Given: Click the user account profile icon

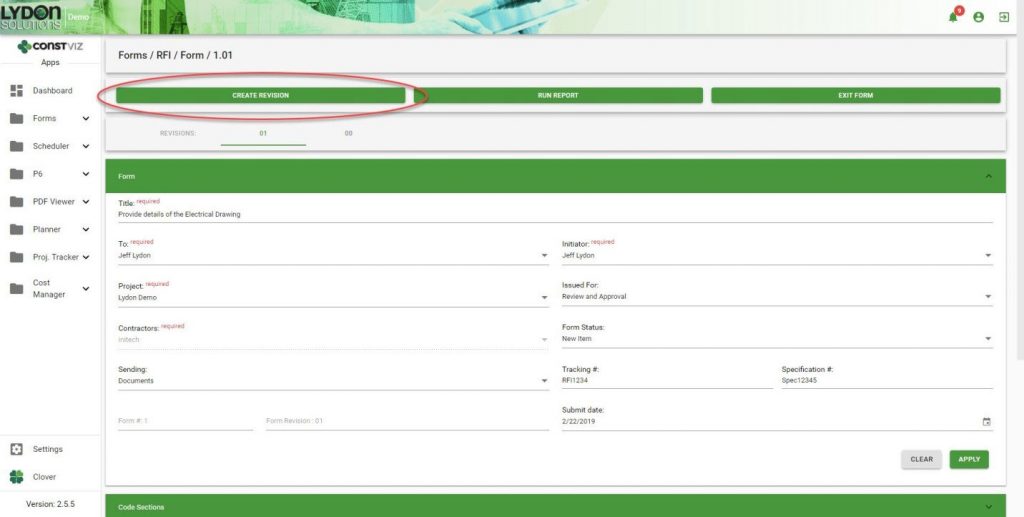Looking at the screenshot, I should [x=978, y=17].
